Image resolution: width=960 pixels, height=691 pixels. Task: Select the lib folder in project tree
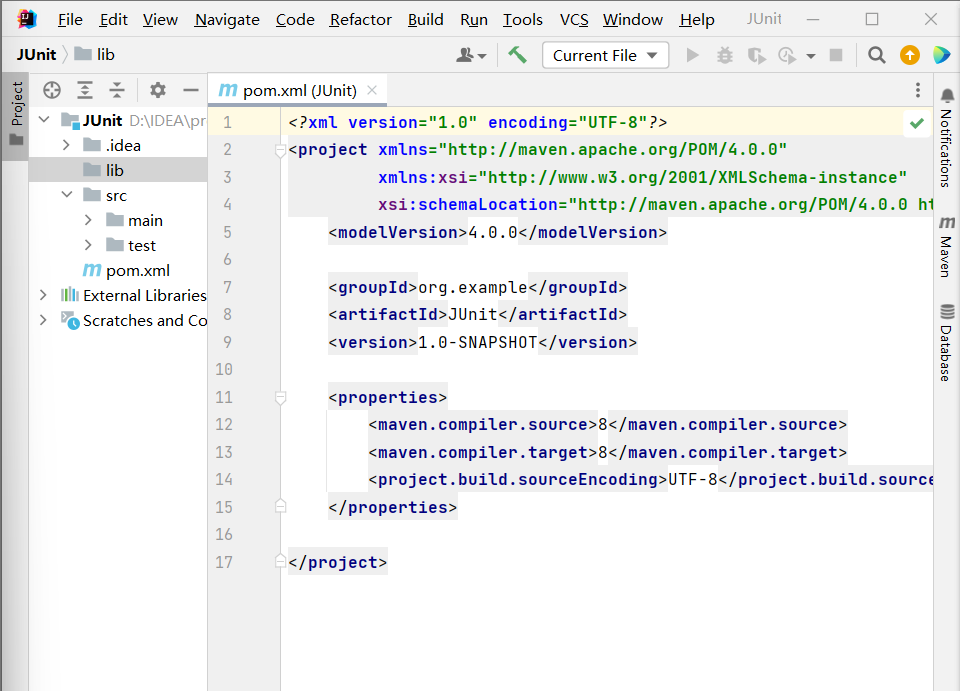point(118,170)
